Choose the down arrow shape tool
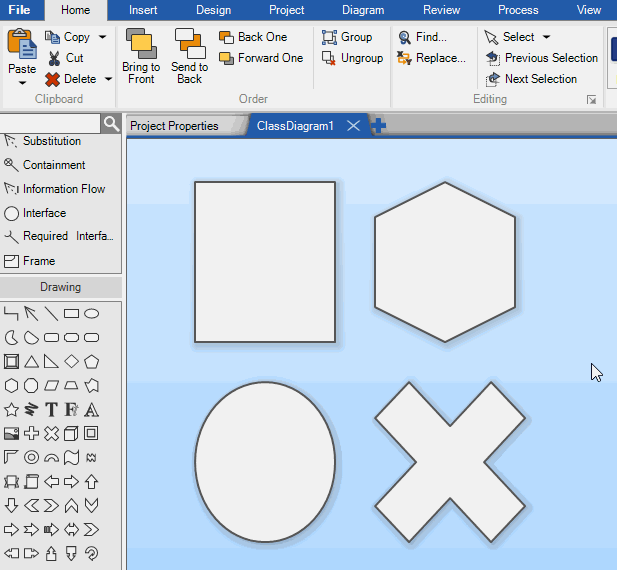Image resolution: width=617 pixels, height=570 pixels. pos(11,505)
